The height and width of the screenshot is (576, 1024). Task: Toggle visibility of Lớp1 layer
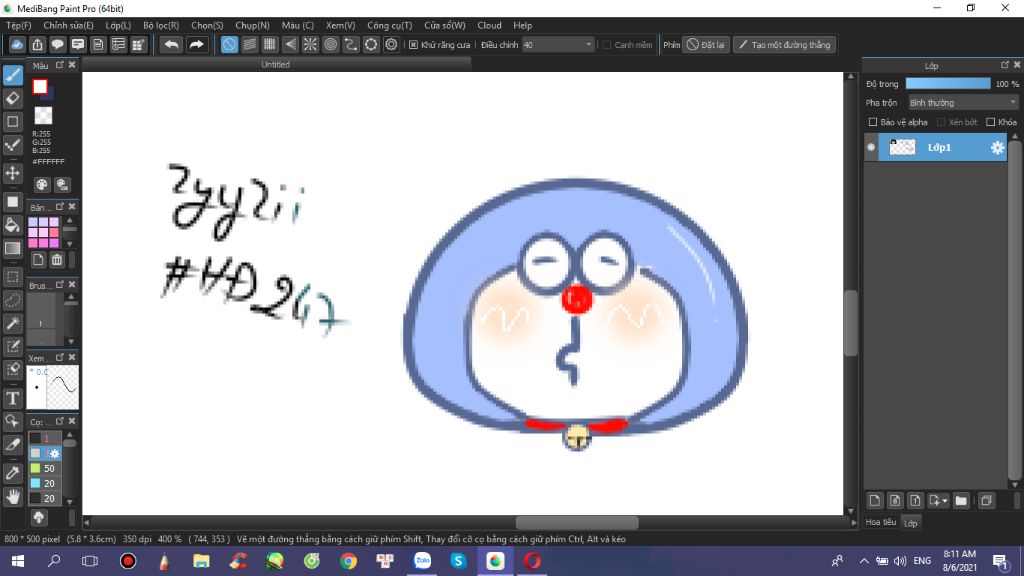tap(871, 148)
